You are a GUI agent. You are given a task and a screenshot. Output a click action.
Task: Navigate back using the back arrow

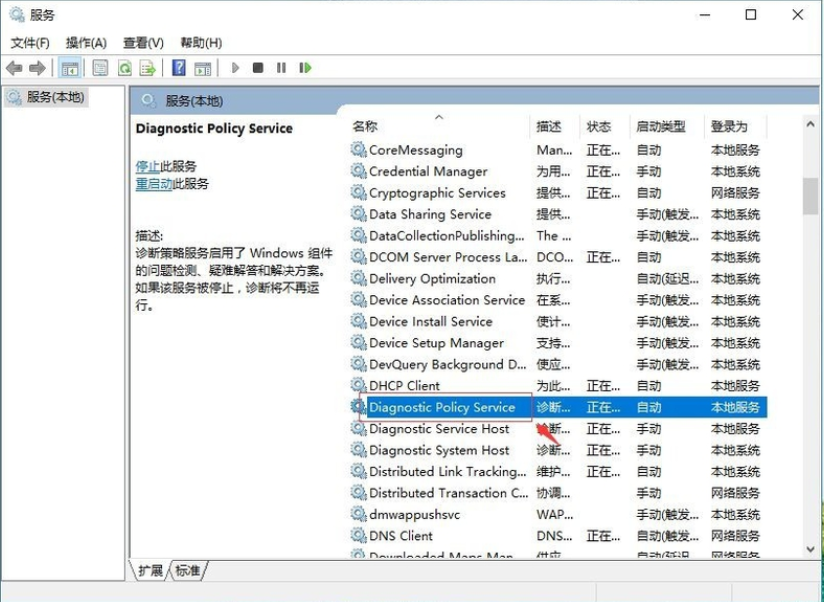click(12, 67)
